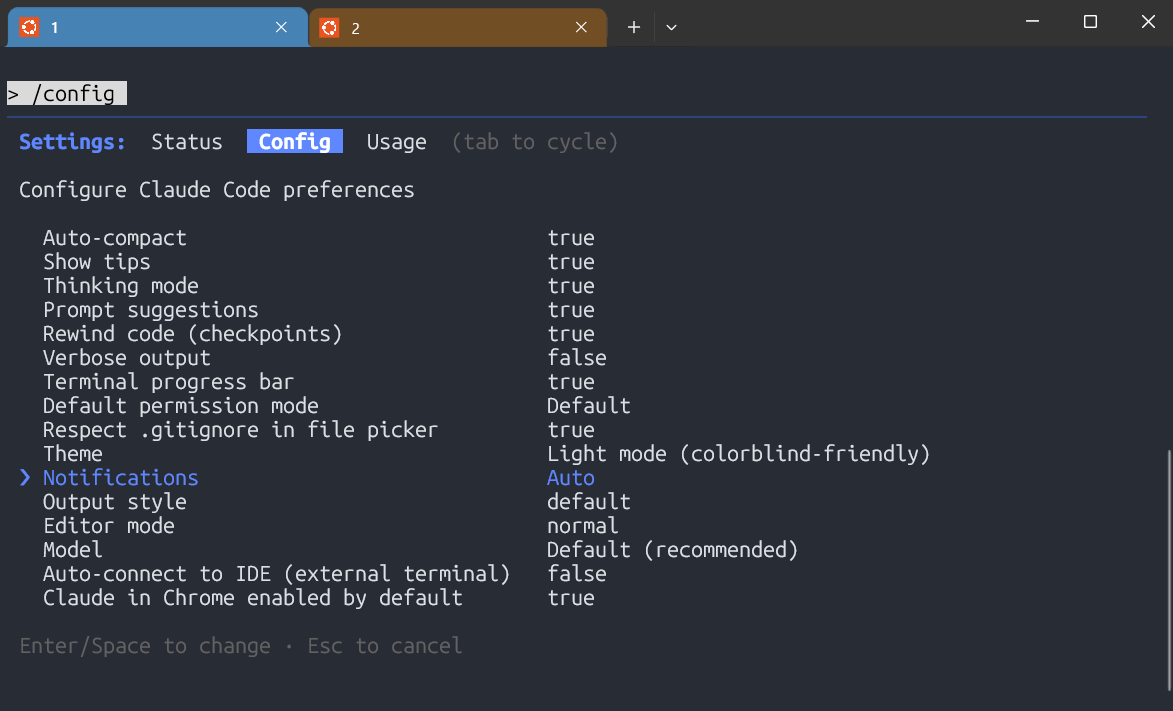The height and width of the screenshot is (711, 1173).
Task: Maximize the terminal window
Action: [1090, 22]
